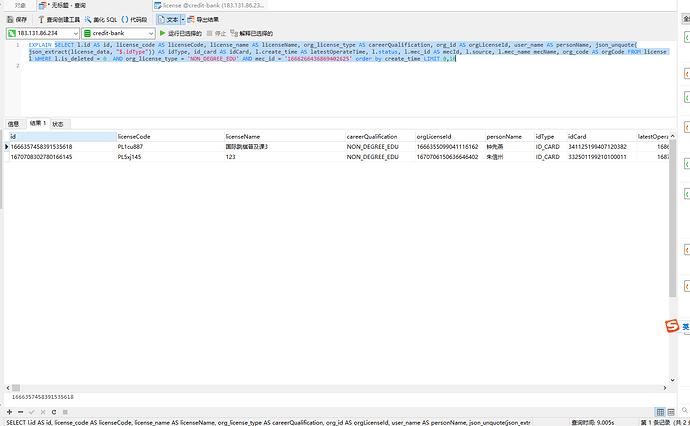690x426 pixels.
Task: Click the idCard column header
Action: click(x=602, y=136)
